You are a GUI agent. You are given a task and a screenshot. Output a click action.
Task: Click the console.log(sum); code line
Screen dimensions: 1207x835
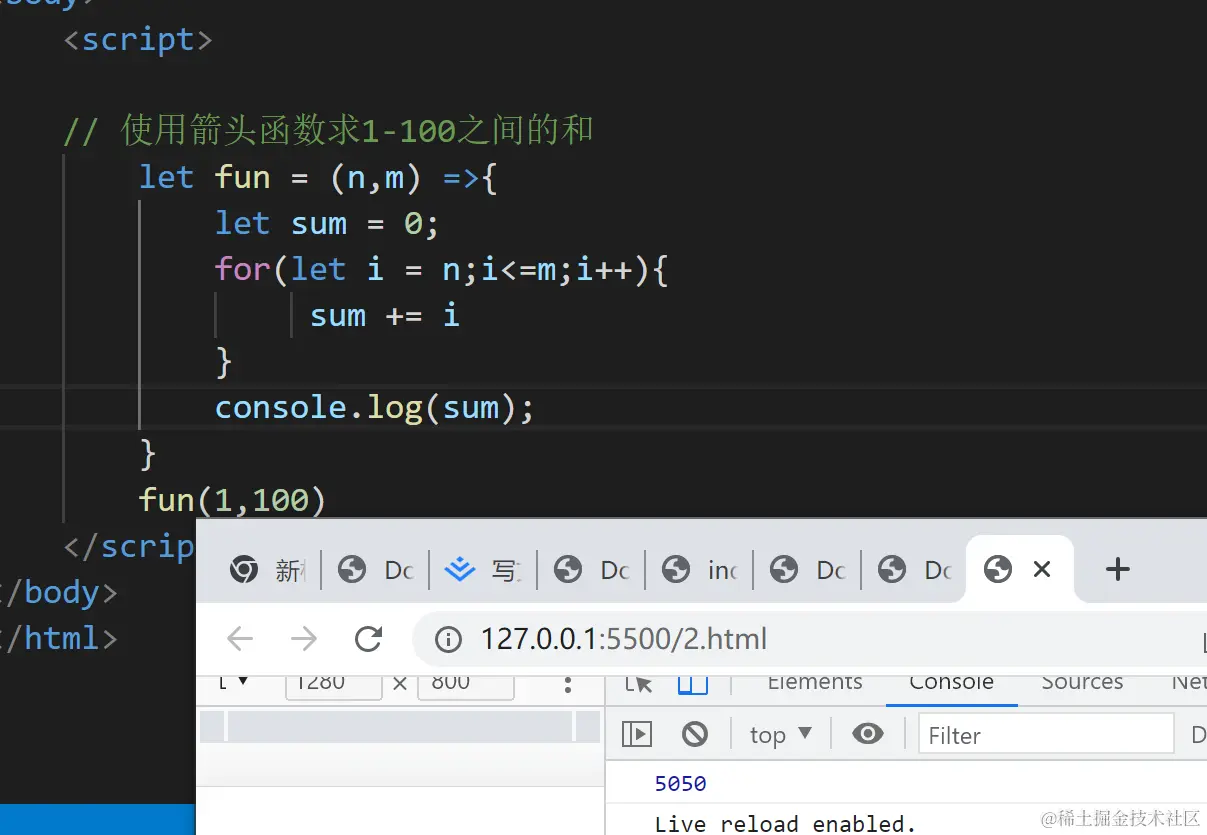375,407
